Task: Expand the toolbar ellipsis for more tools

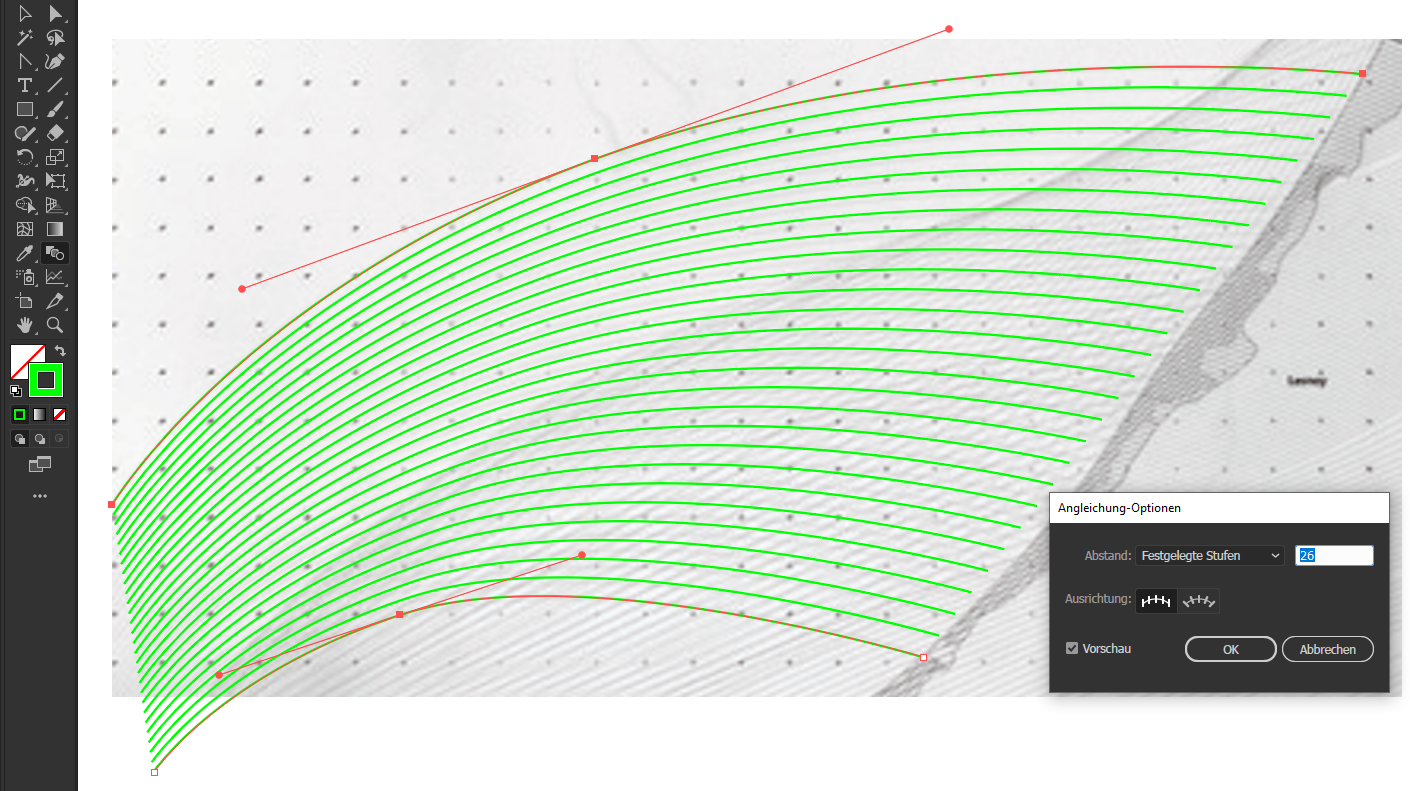Action: 40,496
